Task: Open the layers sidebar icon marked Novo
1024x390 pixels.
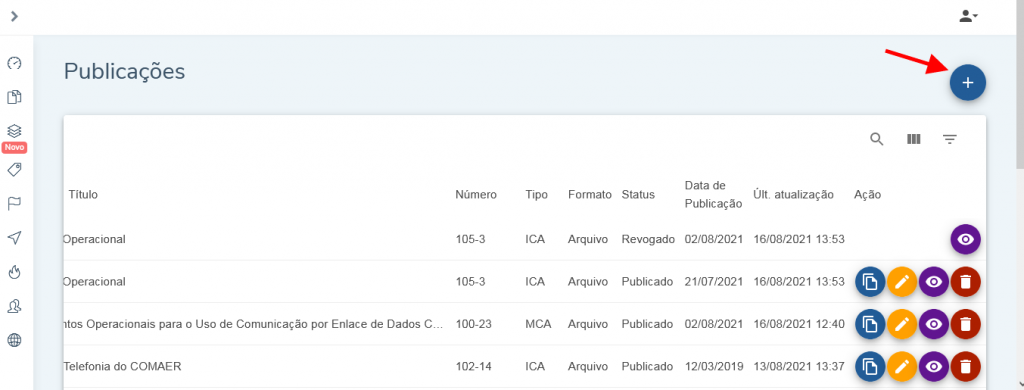Action: coord(14,131)
